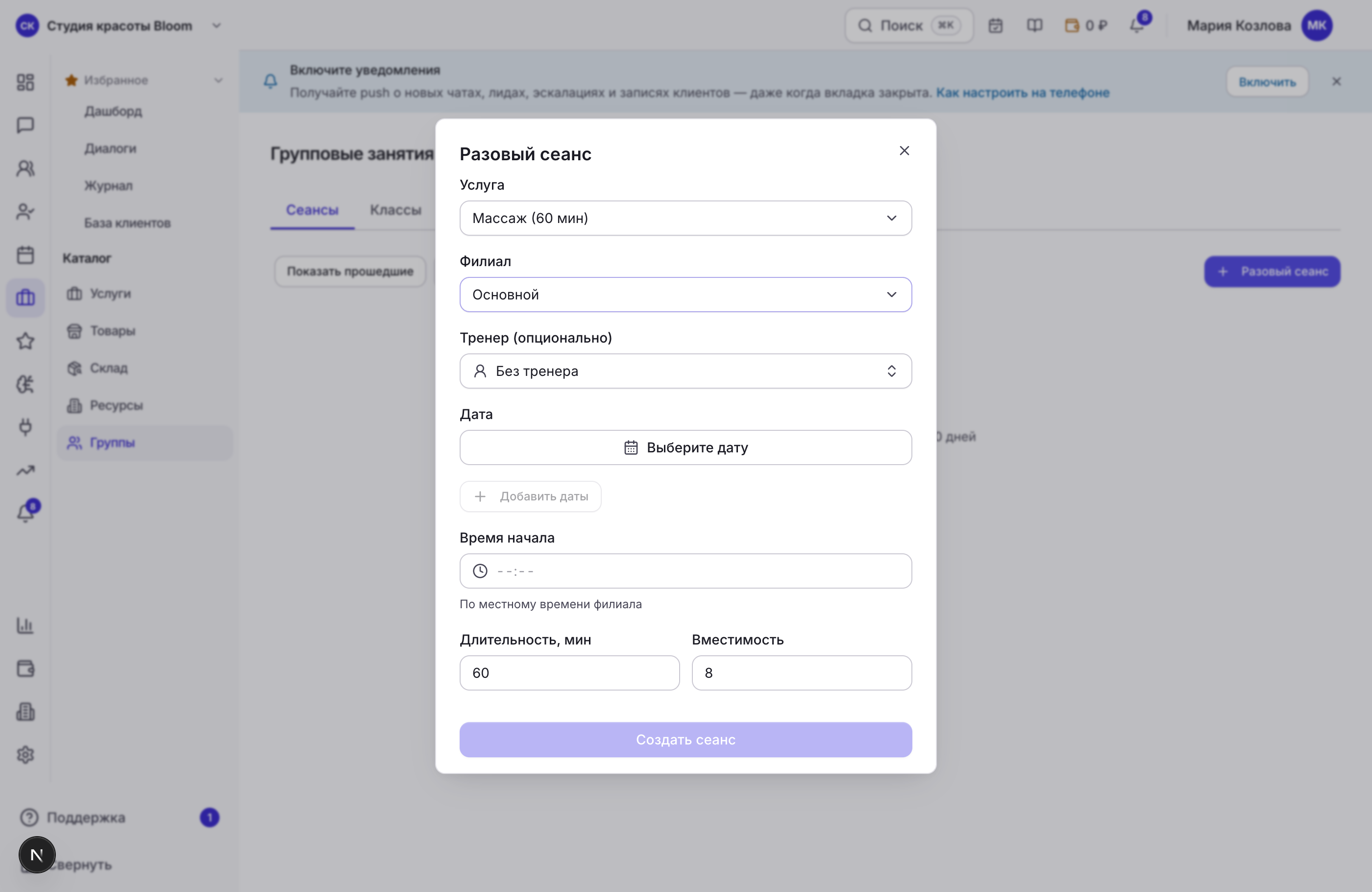The width and height of the screenshot is (1372, 892).
Task: Click the Показать прошедшие button
Action: coord(350,271)
